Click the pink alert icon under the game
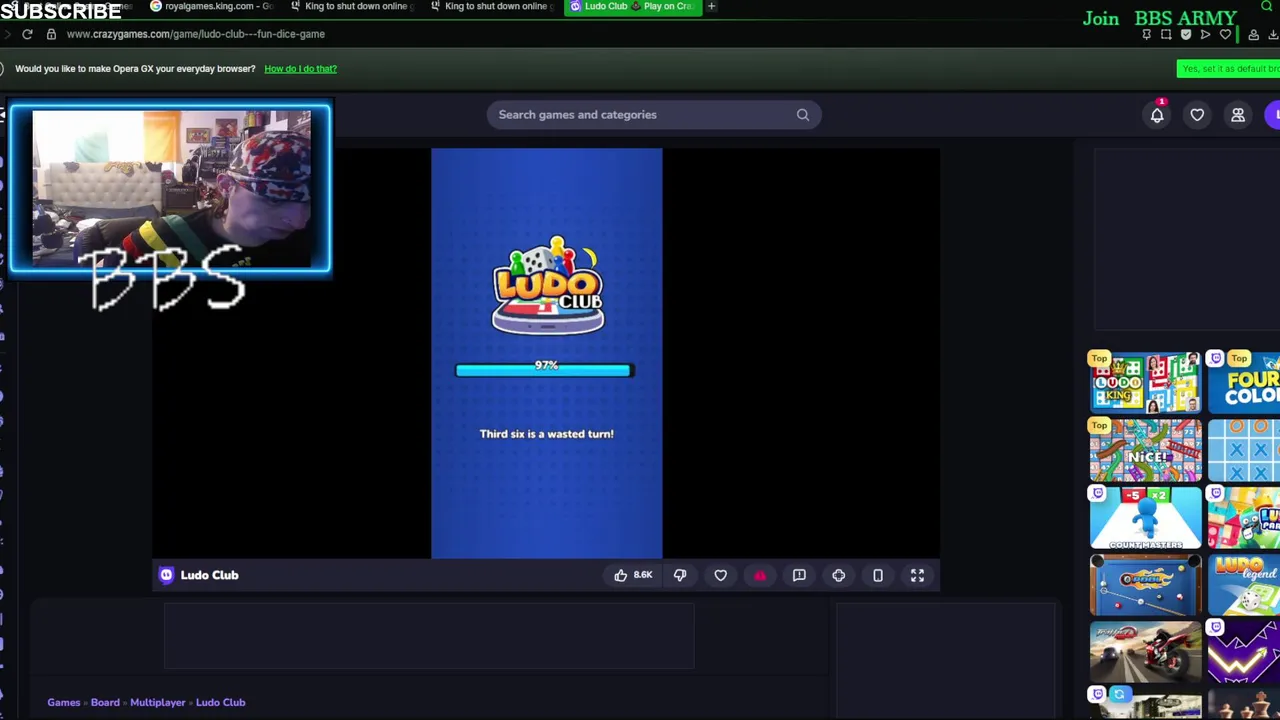 (x=760, y=575)
